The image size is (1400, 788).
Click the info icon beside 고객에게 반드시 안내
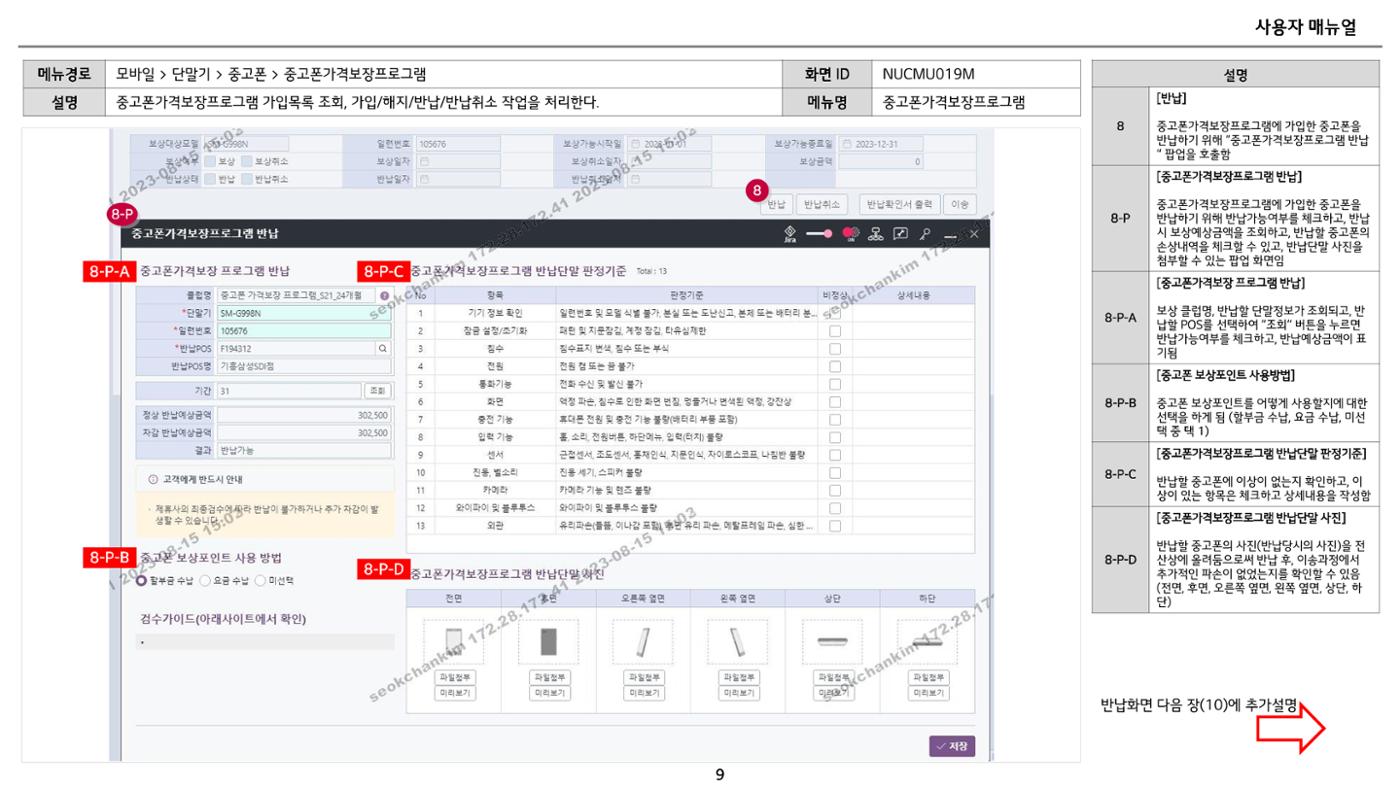click(152, 478)
